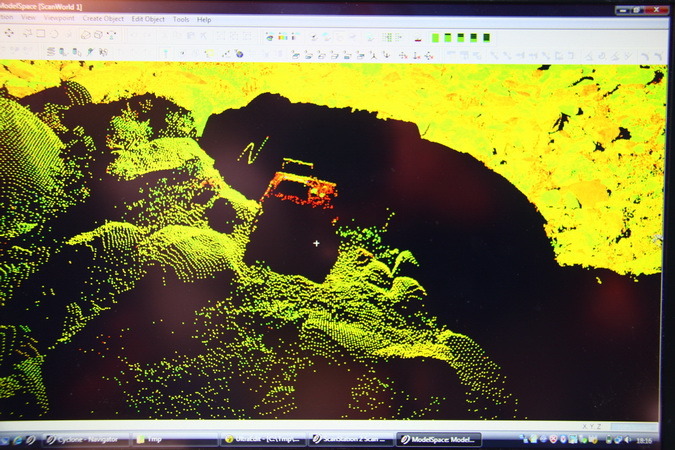Open the Viewpoint menu
The height and width of the screenshot is (450, 675).
click(60, 19)
